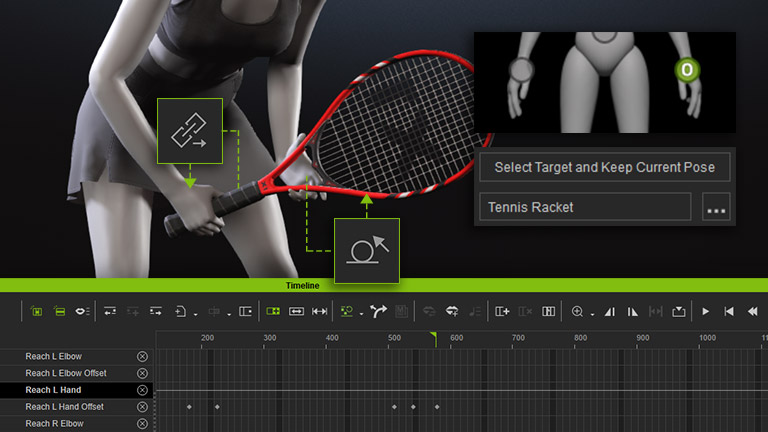Click the add frame icon in toolbar
The image size is (768, 432).
point(502,312)
